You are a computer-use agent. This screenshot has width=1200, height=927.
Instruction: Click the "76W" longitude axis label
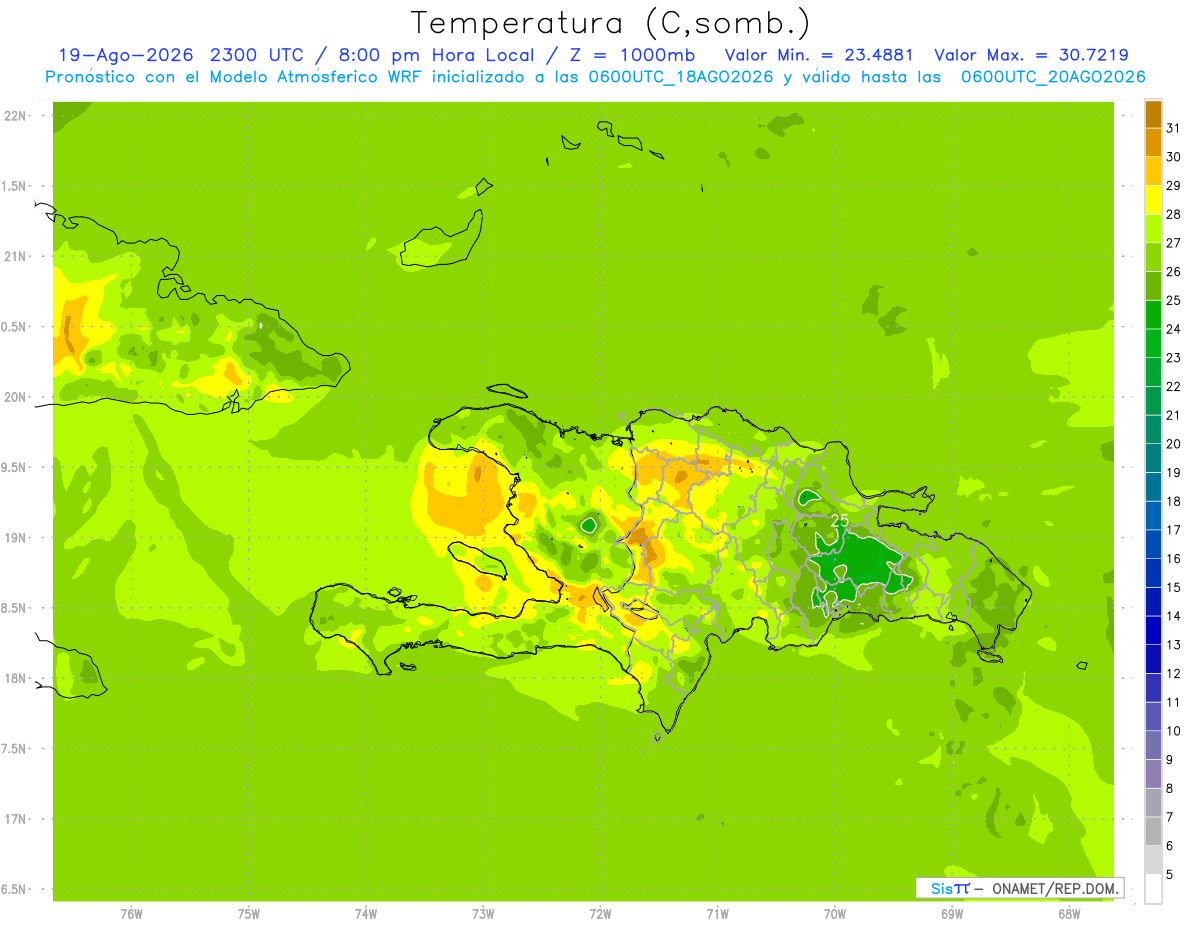[131, 913]
